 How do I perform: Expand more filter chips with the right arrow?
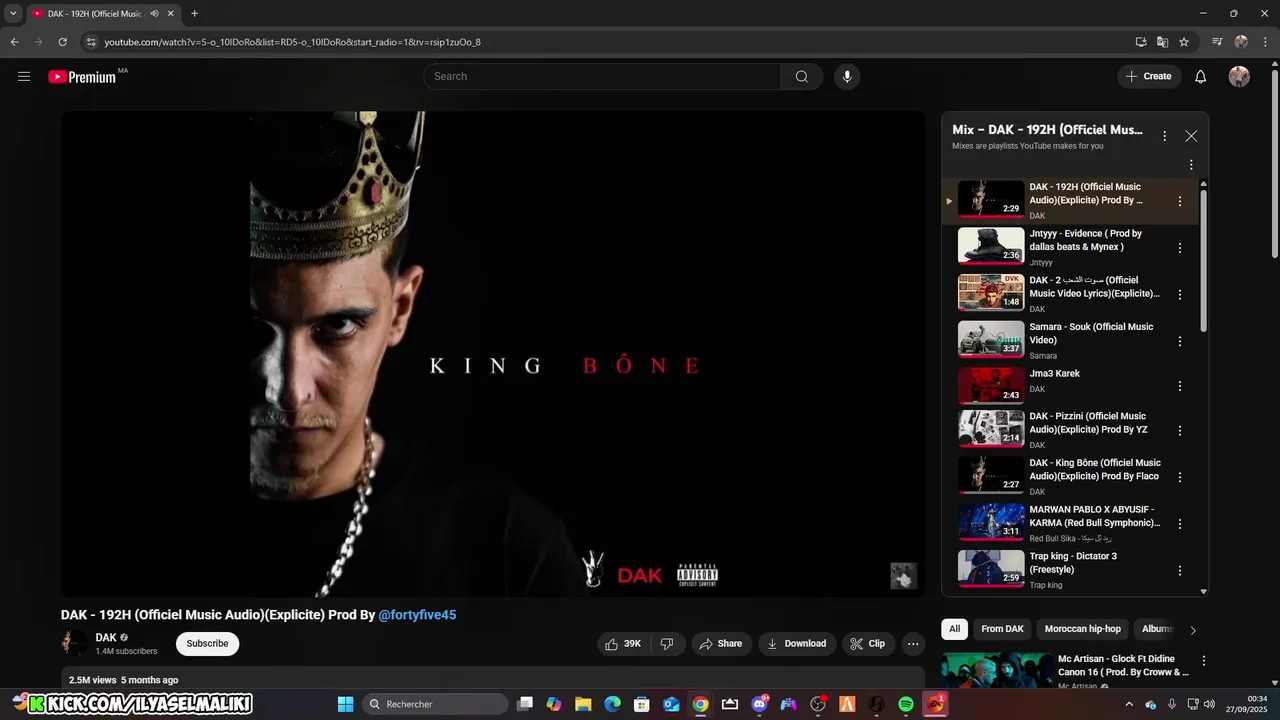[x=1193, y=630]
